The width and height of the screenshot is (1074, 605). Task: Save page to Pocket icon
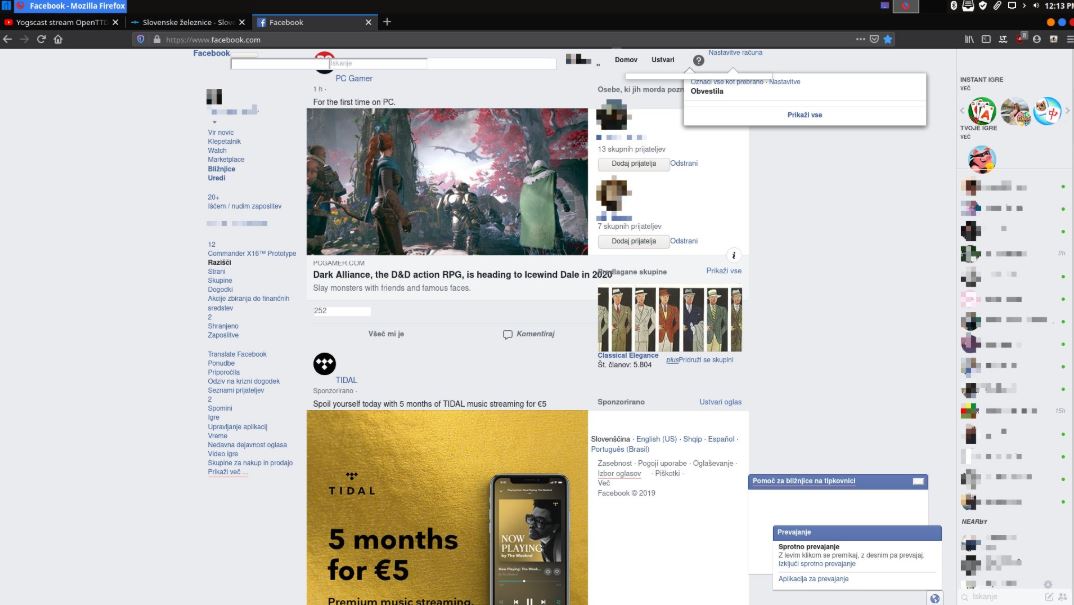[874, 39]
